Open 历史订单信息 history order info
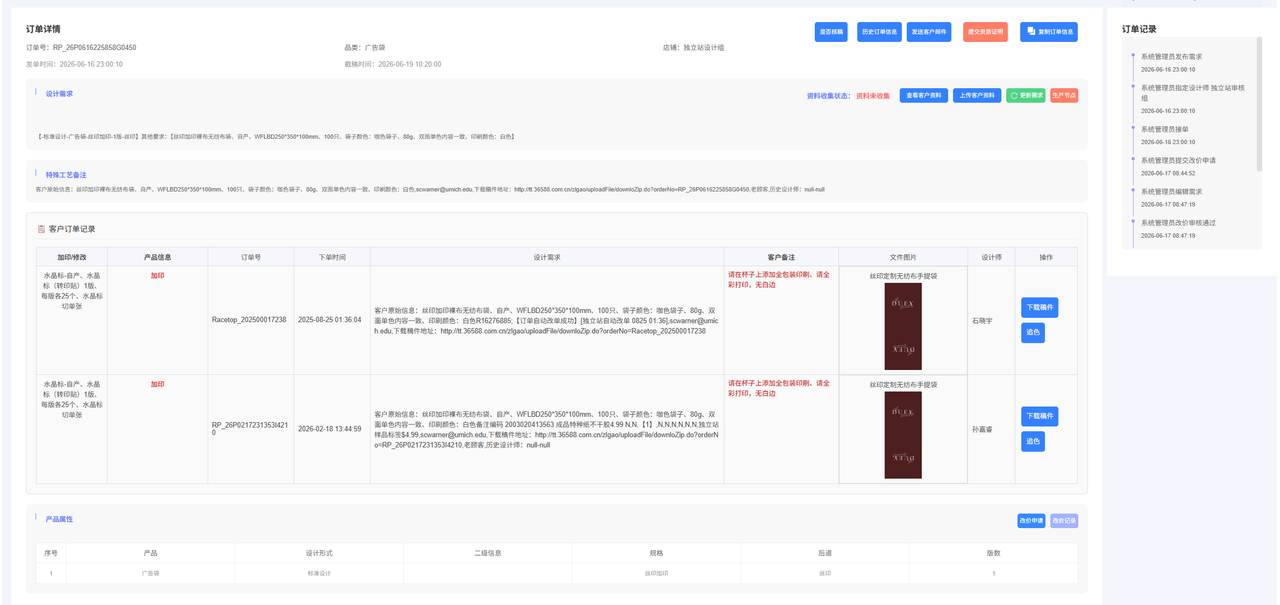1280x605 pixels. pos(880,32)
